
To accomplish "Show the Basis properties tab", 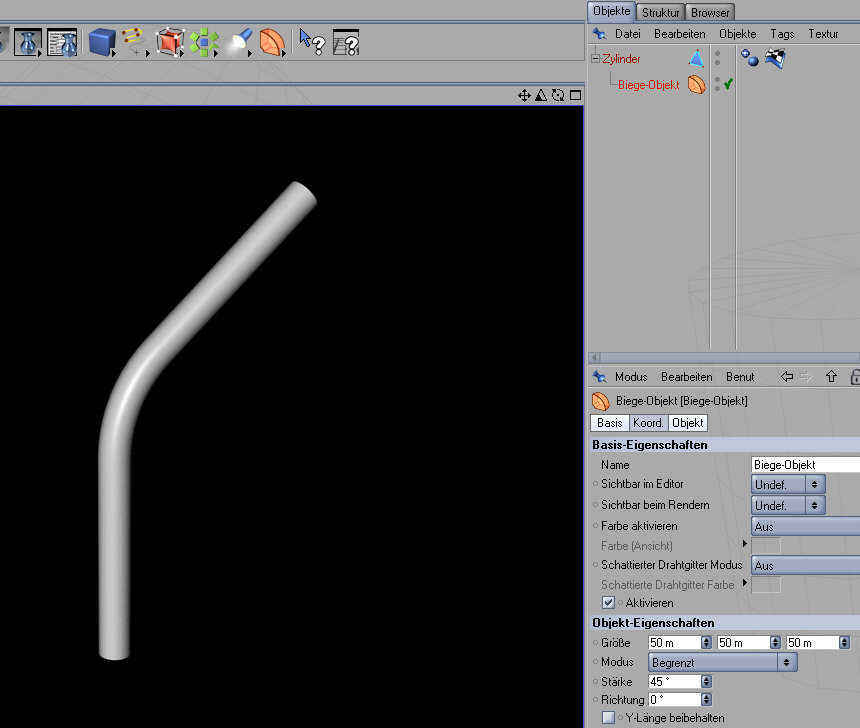I will pos(609,423).
